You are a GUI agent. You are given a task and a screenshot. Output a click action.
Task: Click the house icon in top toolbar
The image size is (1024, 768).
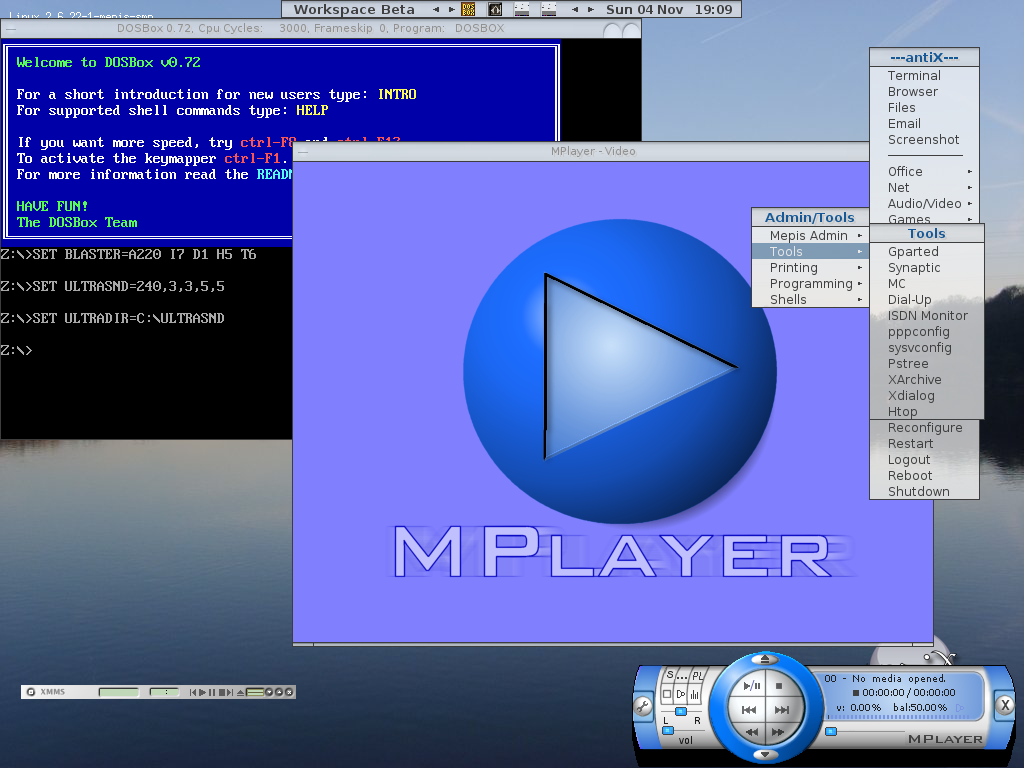coord(495,9)
